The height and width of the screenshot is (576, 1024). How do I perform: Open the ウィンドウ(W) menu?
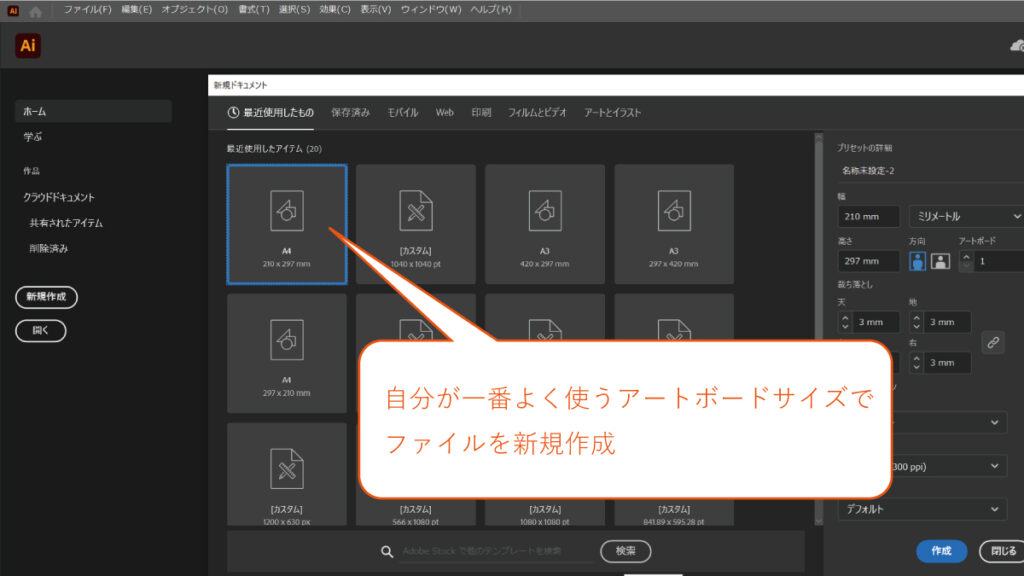tap(431, 10)
